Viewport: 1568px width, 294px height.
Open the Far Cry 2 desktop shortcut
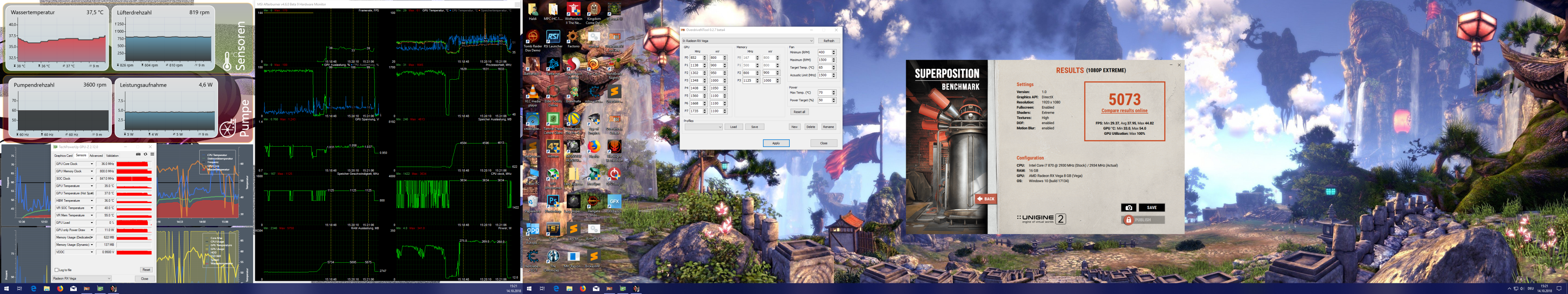click(x=594, y=66)
